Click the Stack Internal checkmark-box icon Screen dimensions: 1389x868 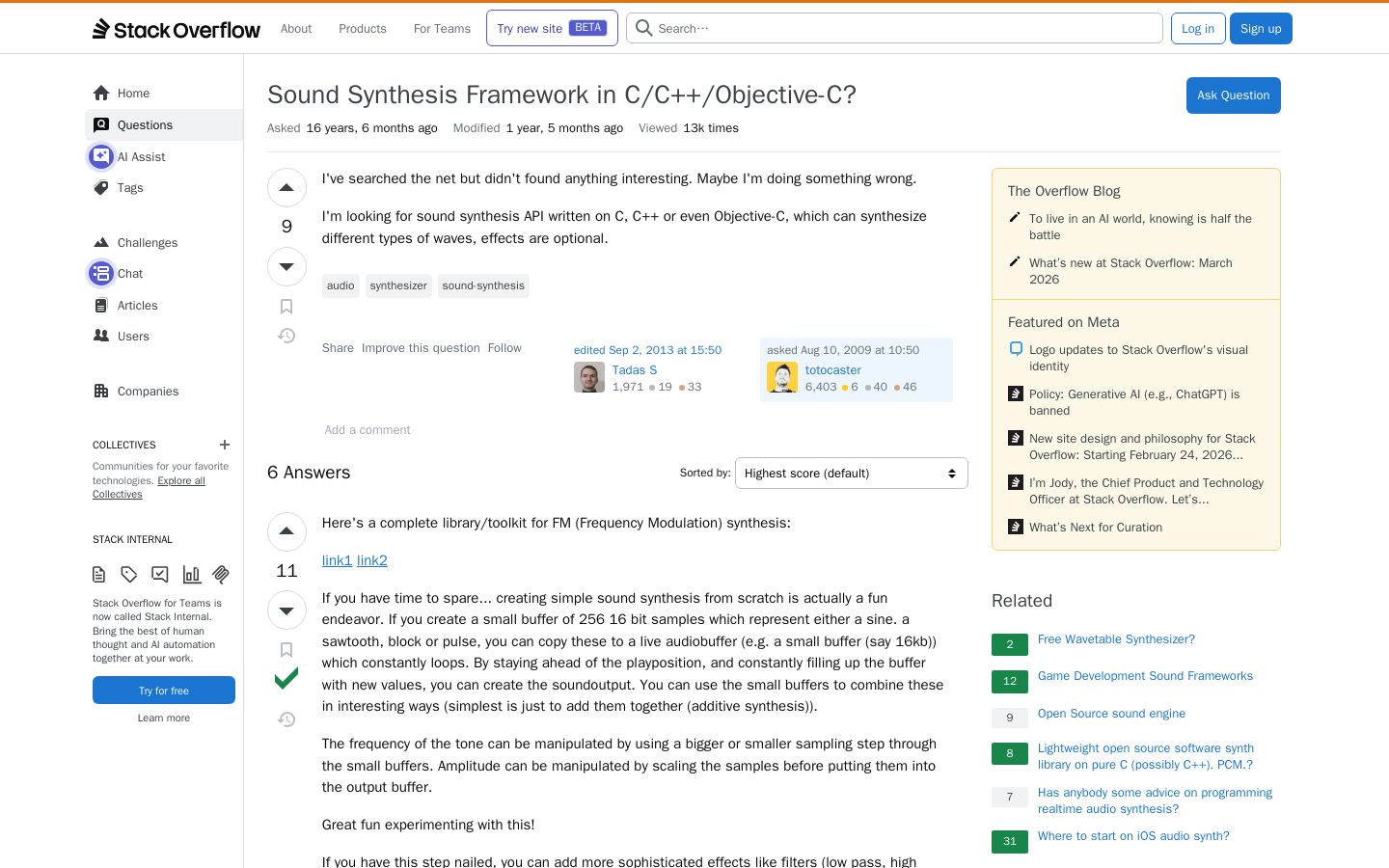point(160,575)
